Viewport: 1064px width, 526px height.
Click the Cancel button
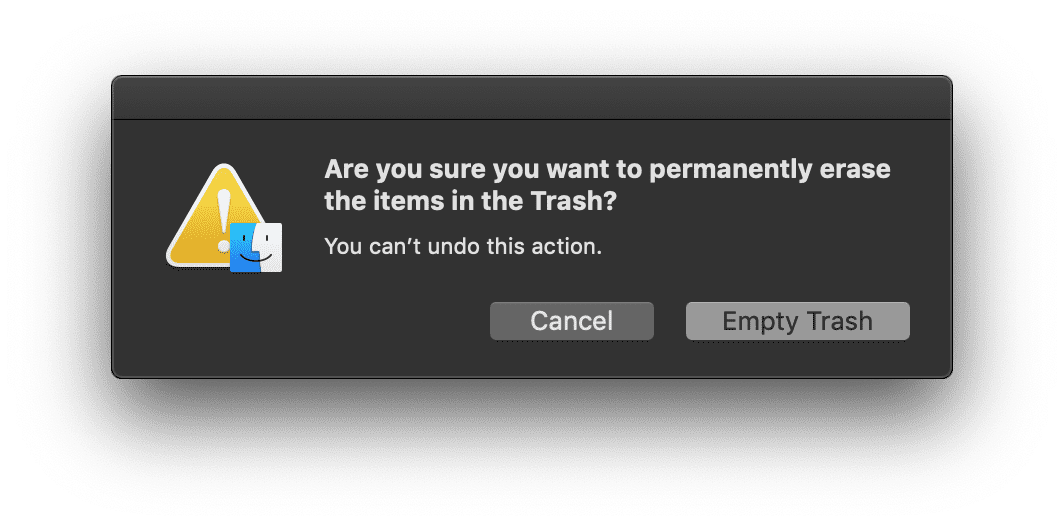click(571, 321)
